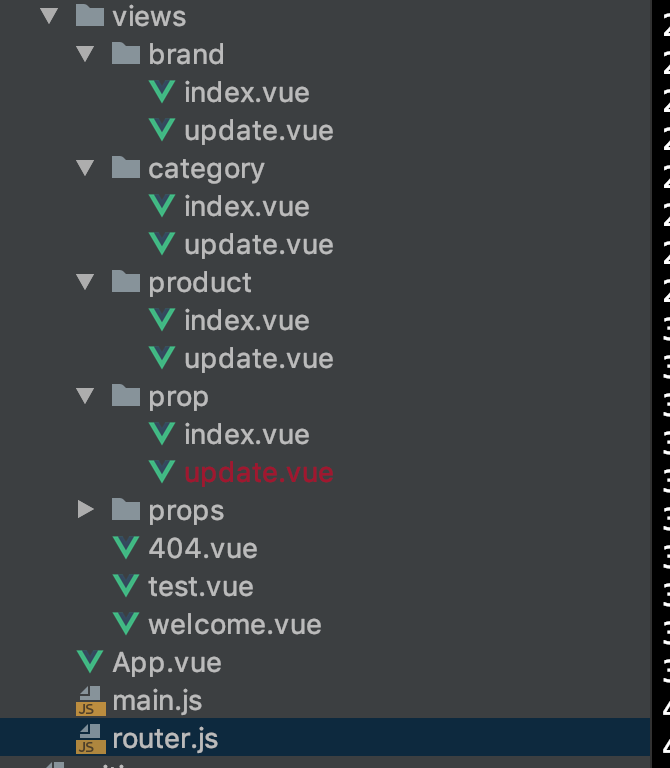Expand the props folder arrow

85,510
